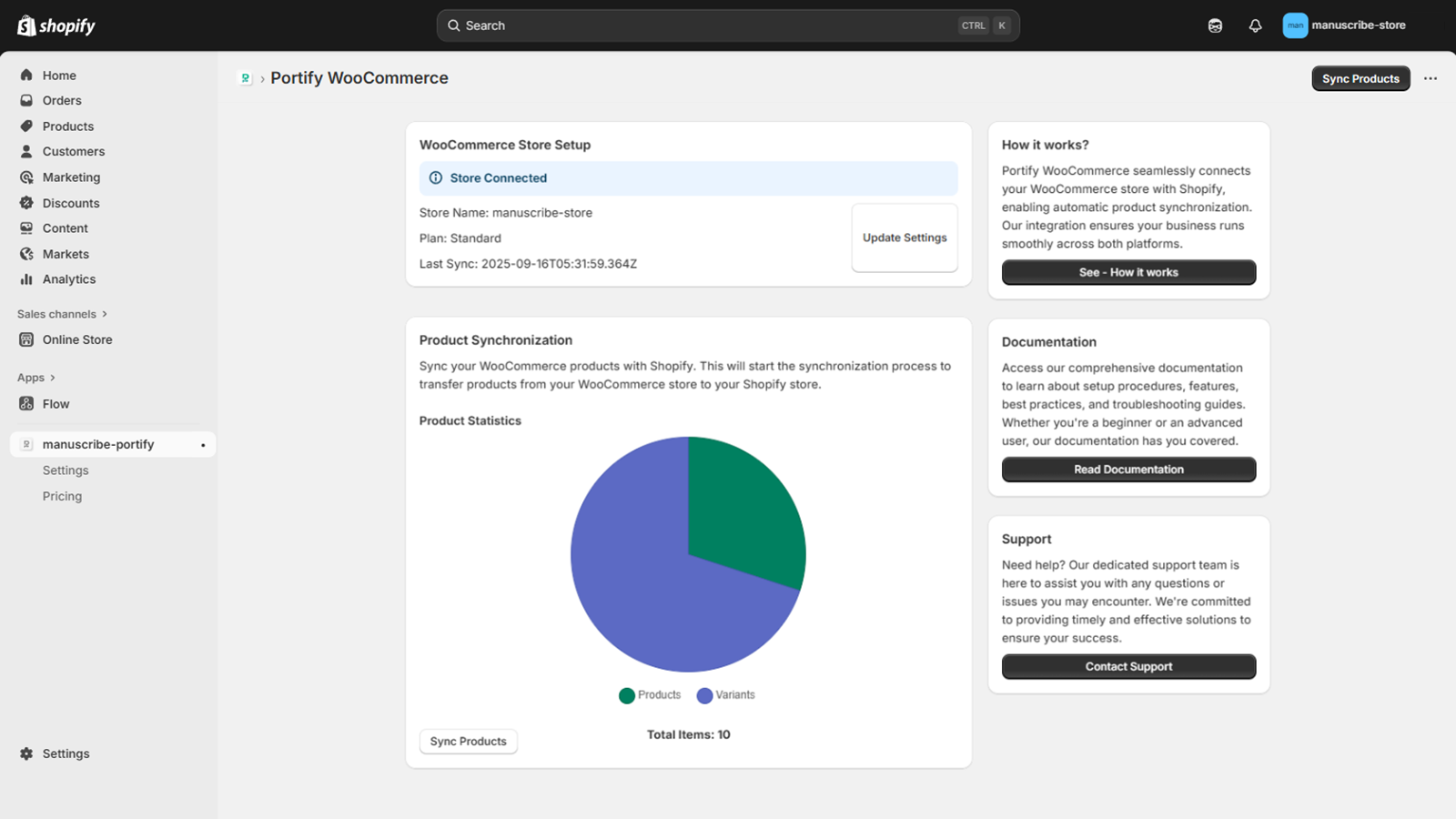Open the notification bell
Image resolution: width=1456 pixels, height=819 pixels.
(1255, 25)
